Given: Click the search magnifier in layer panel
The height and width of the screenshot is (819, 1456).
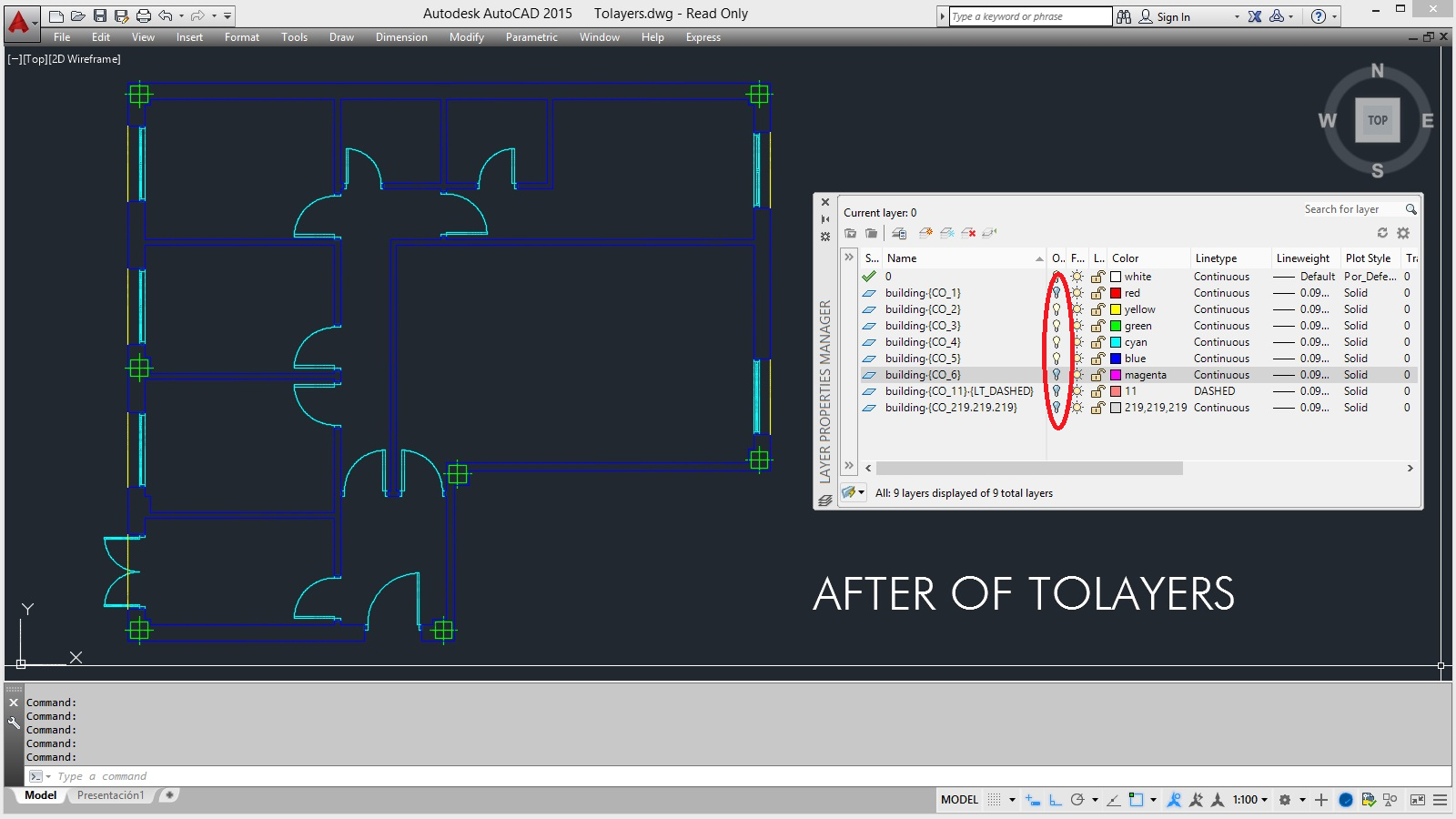Looking at the screenshot, I should tap(1411, 209).
